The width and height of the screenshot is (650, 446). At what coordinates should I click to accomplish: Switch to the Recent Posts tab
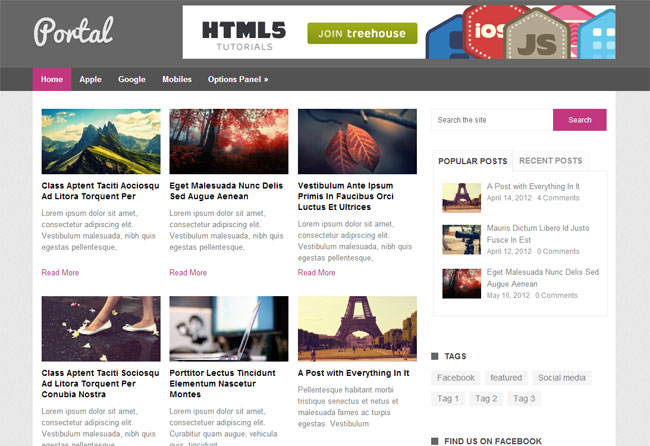click(551, 160)
